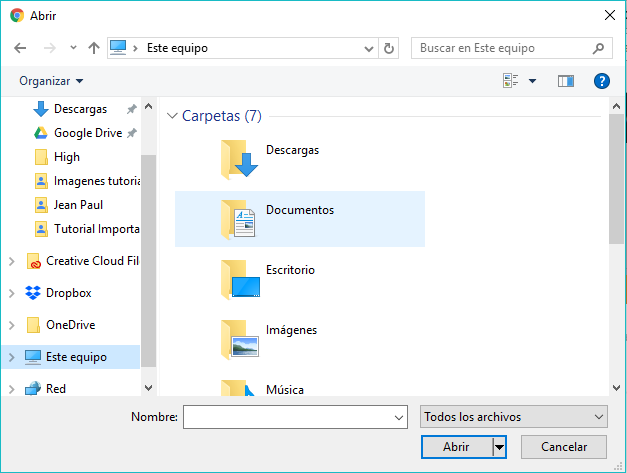Click the Buscar en Este equipo field

point(511,48)
